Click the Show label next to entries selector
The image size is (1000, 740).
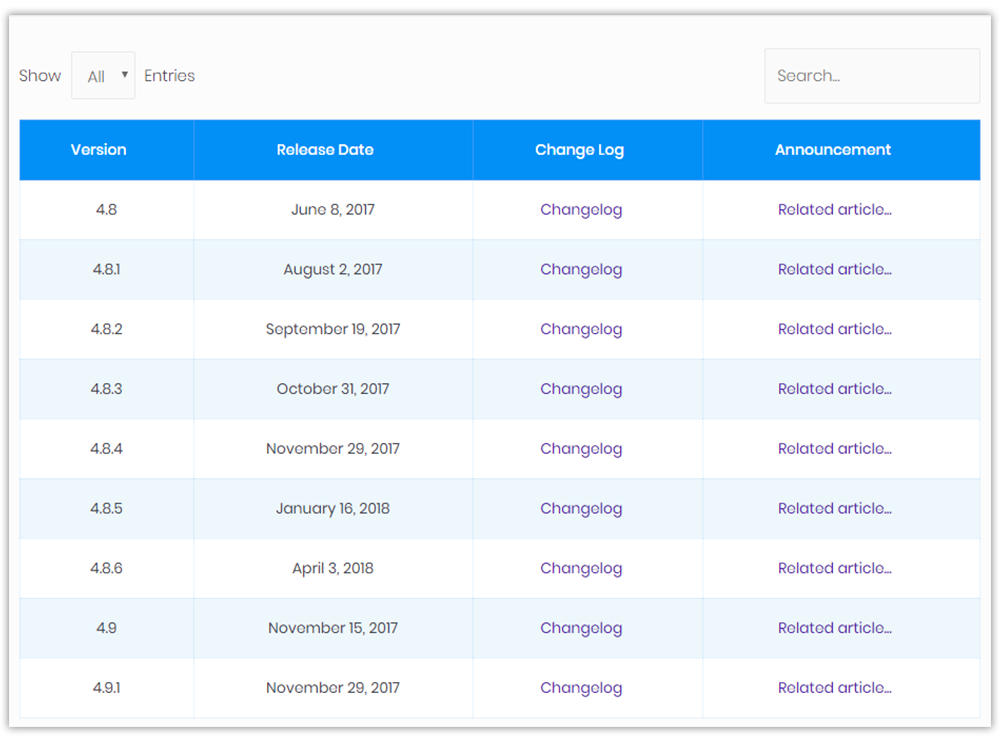click(39, 75)
